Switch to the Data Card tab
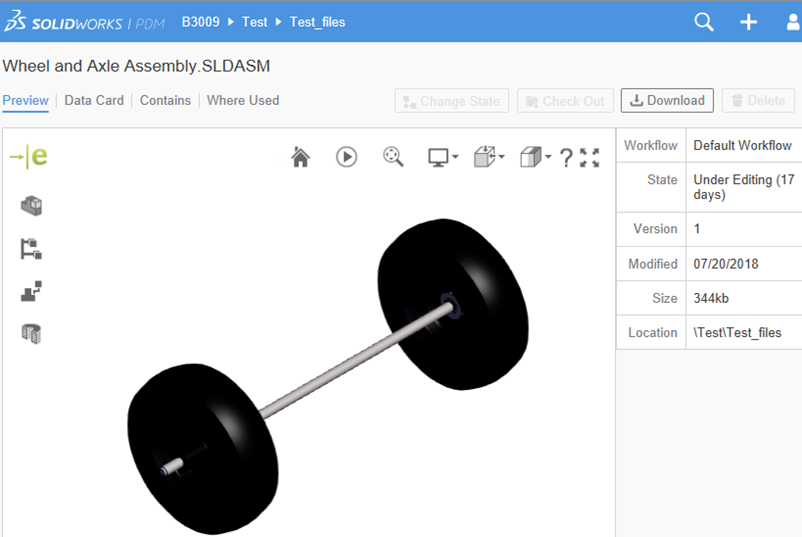 (x=94, y=100)
